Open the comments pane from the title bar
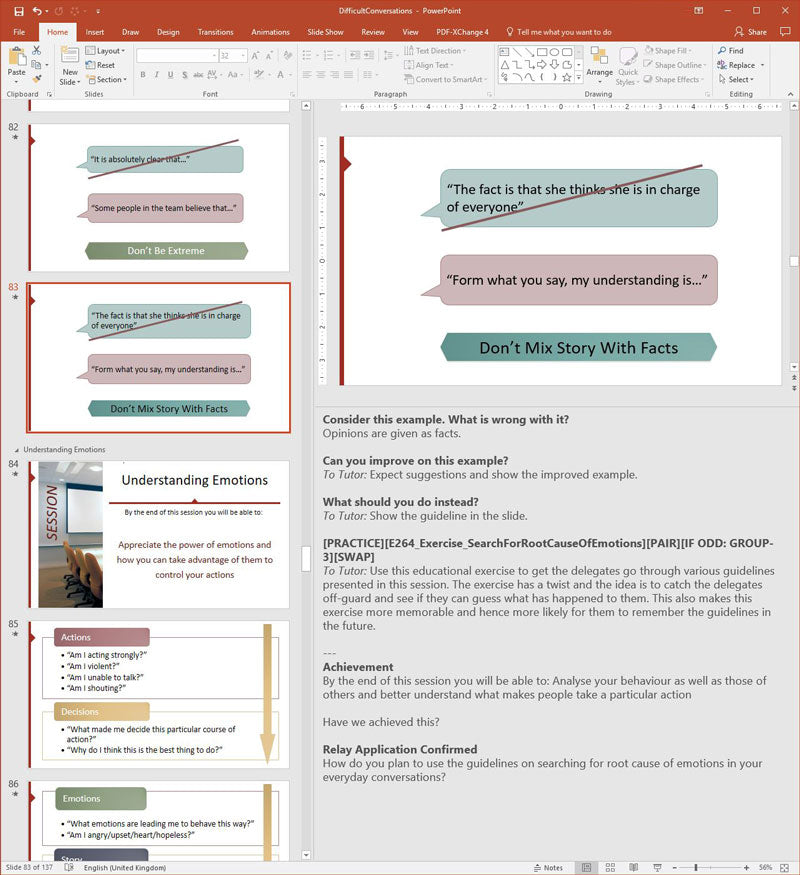This screenshot has height=875, width=800. coord(785,32)
